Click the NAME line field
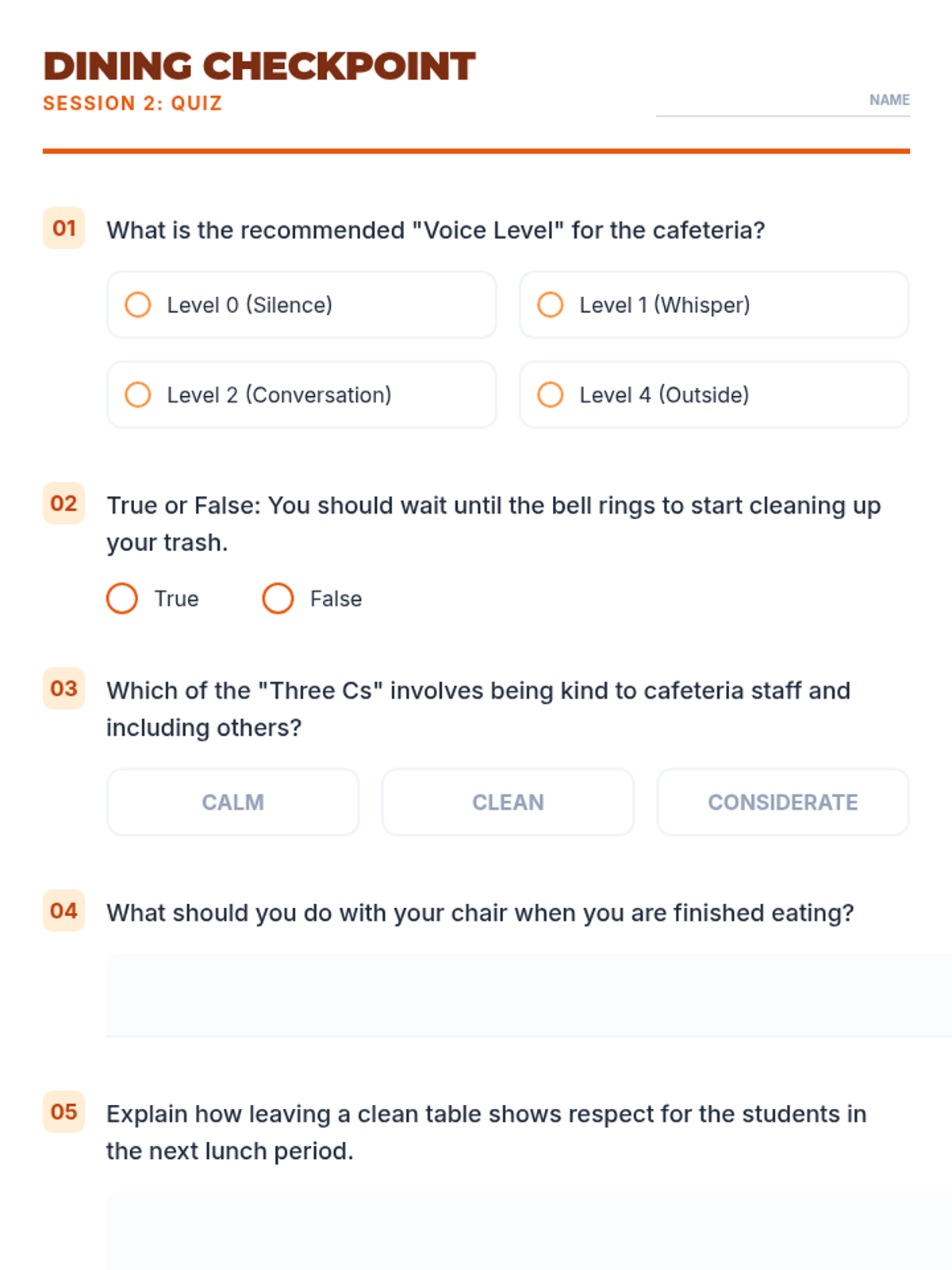Image resolution: width=952 pixels, height=1270 pixels. pos(783,101)
